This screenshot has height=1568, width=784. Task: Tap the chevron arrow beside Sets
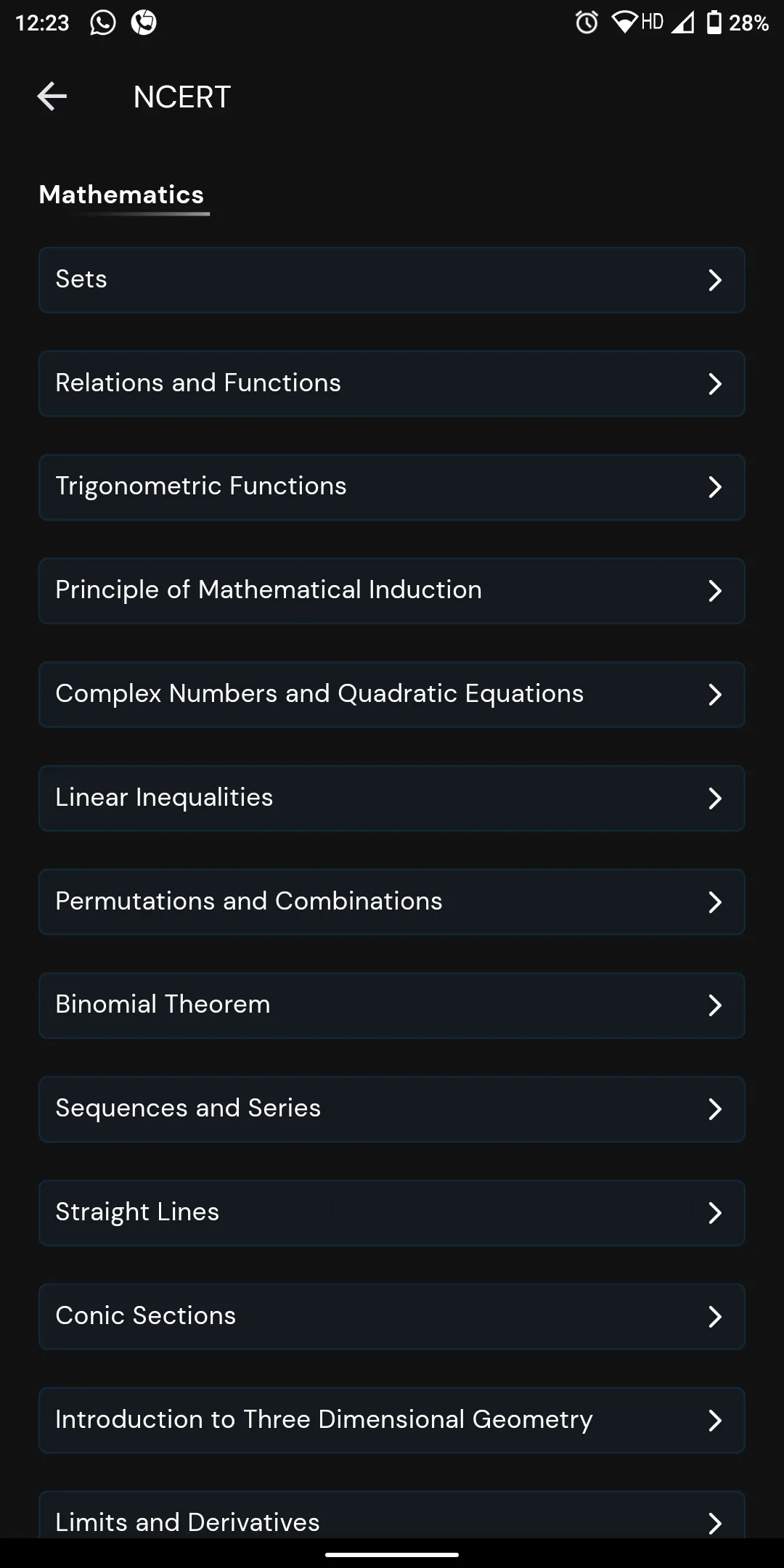715,280
